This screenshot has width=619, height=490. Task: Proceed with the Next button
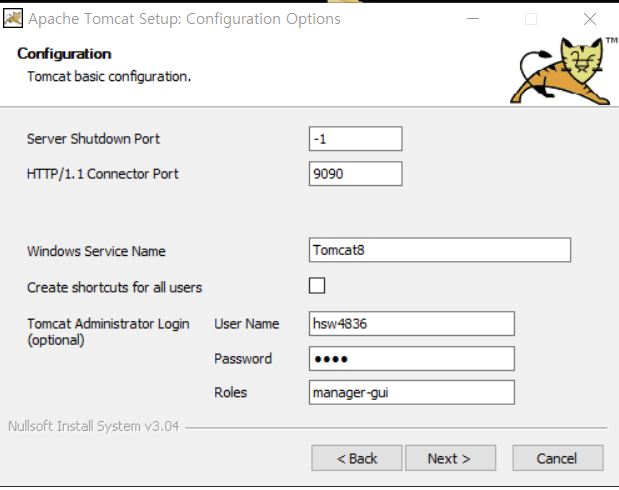(x=450, y=458)
